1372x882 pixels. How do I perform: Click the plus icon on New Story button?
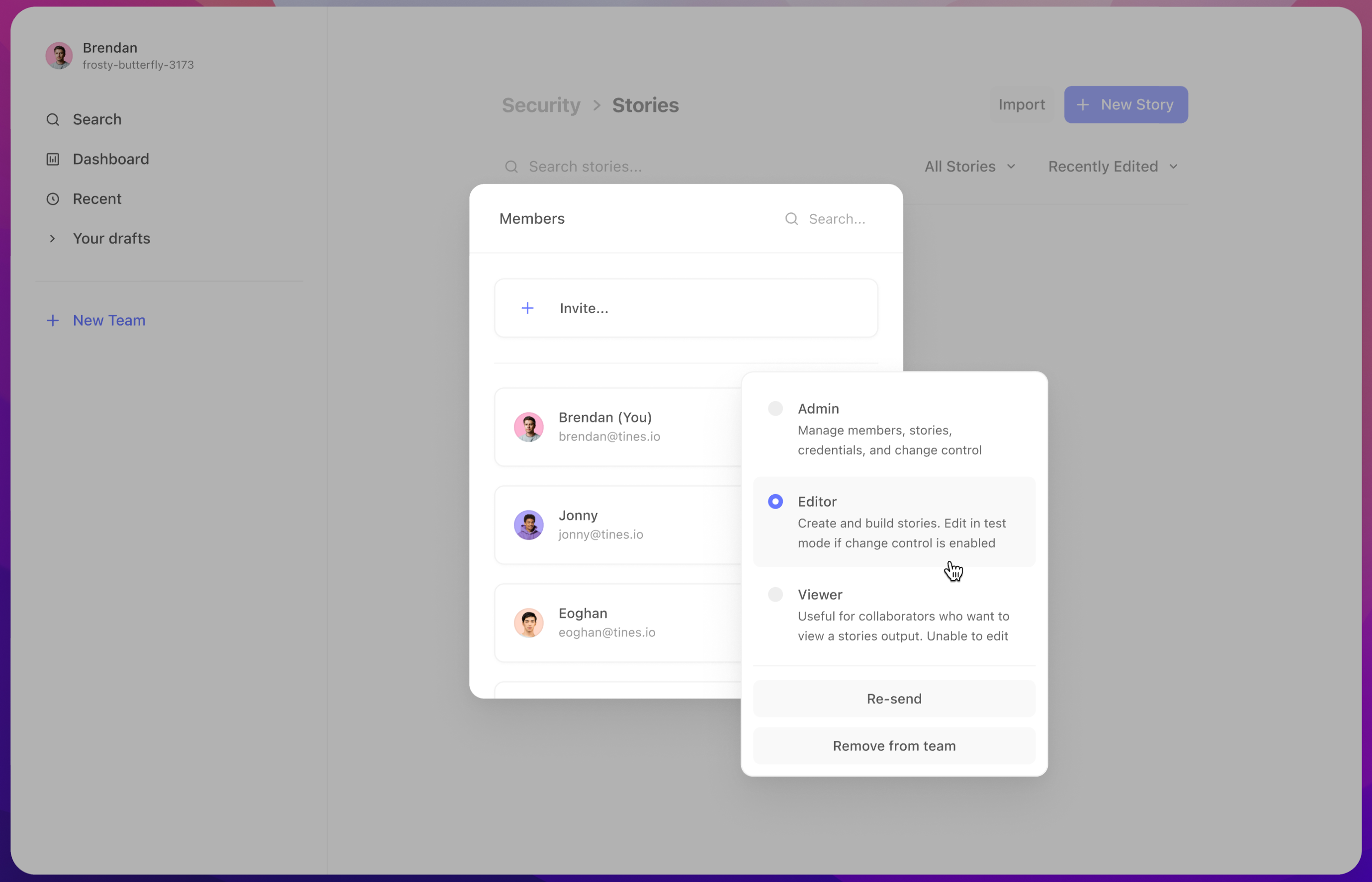pos(1083,105)
